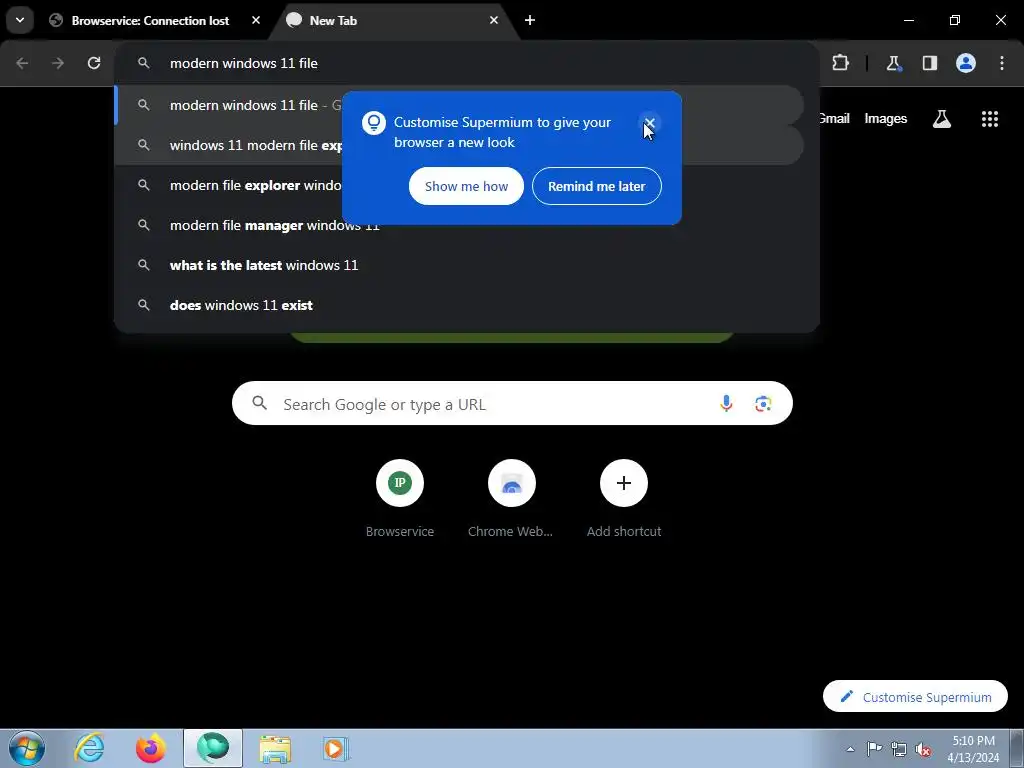This screenshot has width=1024, height=768.
Task: Focus the Search Google or type a URL box
Action: pyautogui.click(x=512, y=404)
